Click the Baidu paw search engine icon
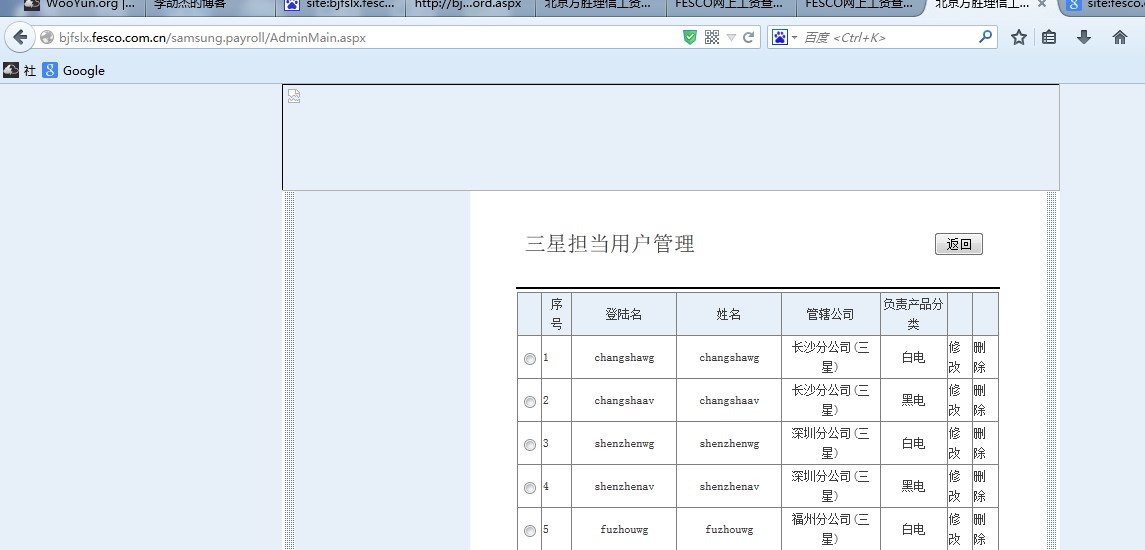Screen dimensions: 1145x550 click(780, 37)
